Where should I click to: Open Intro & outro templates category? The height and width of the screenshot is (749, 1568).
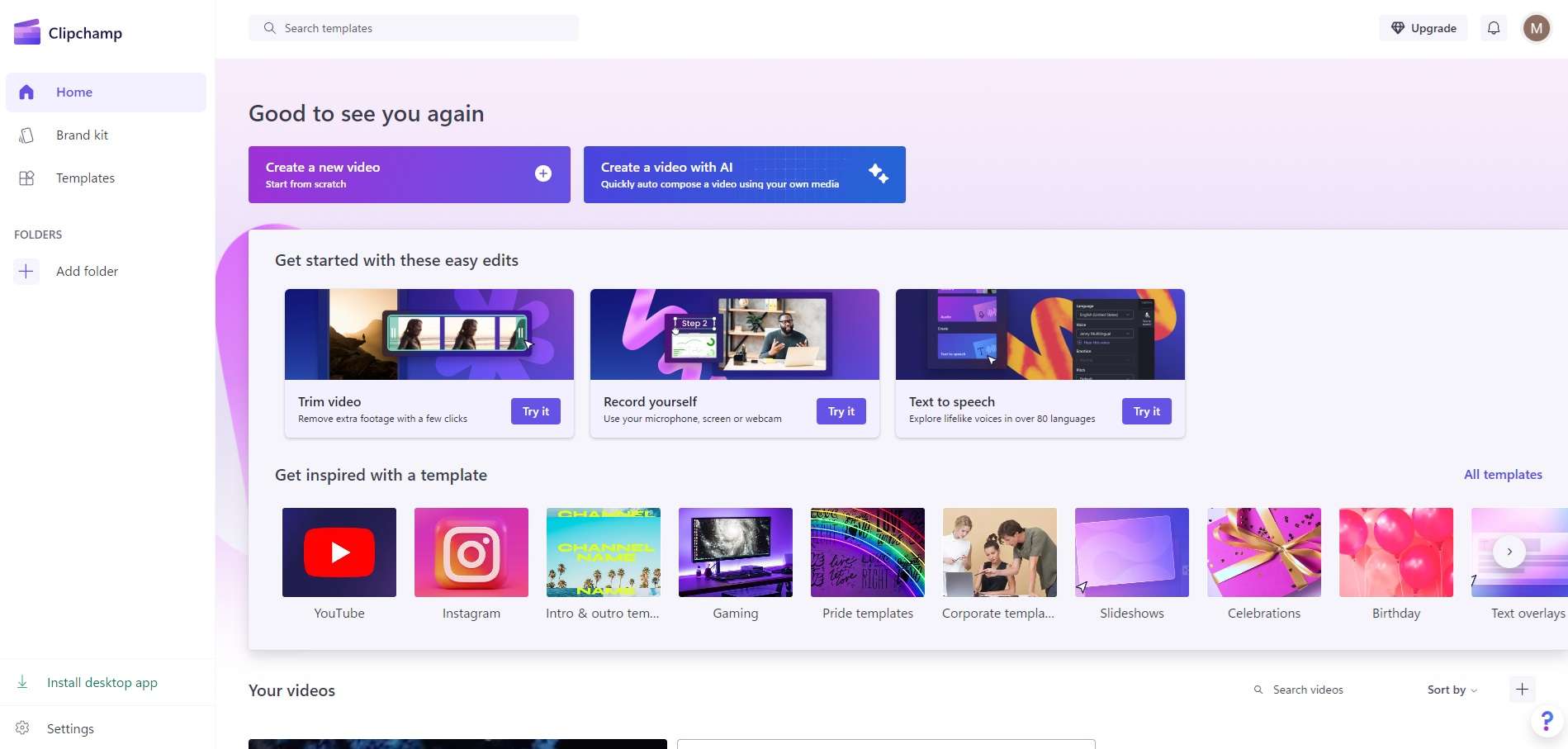604,552
